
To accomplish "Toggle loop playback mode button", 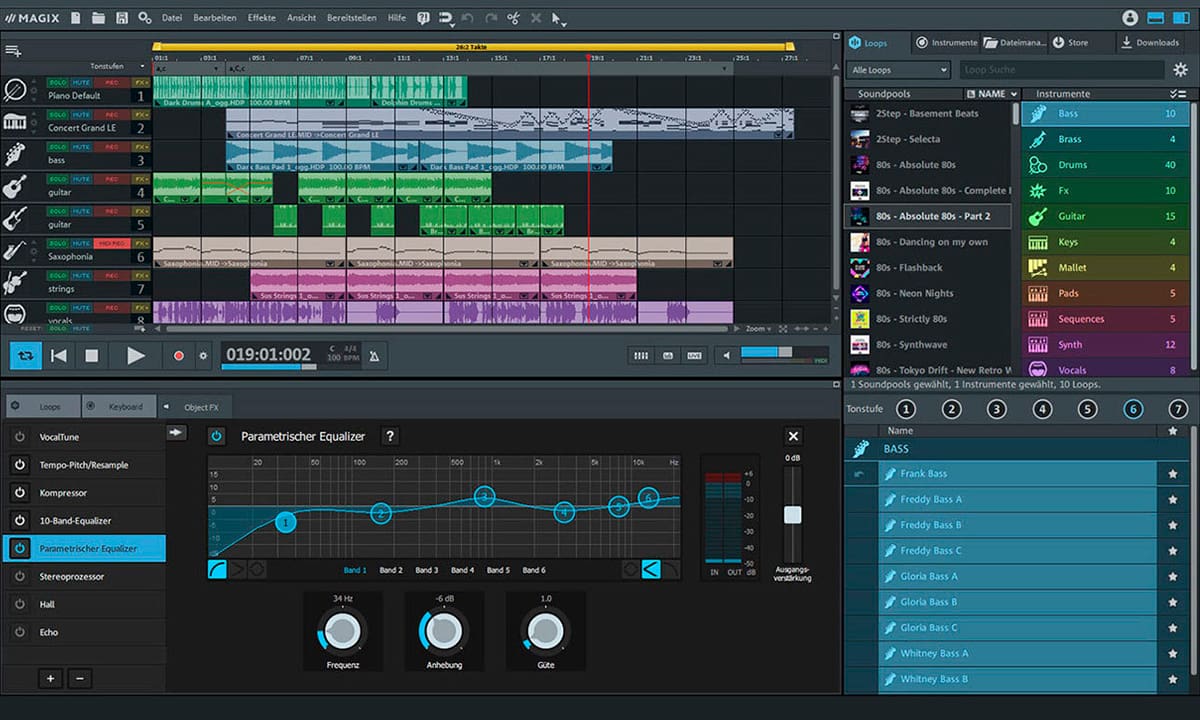I will tap(25, 355).
